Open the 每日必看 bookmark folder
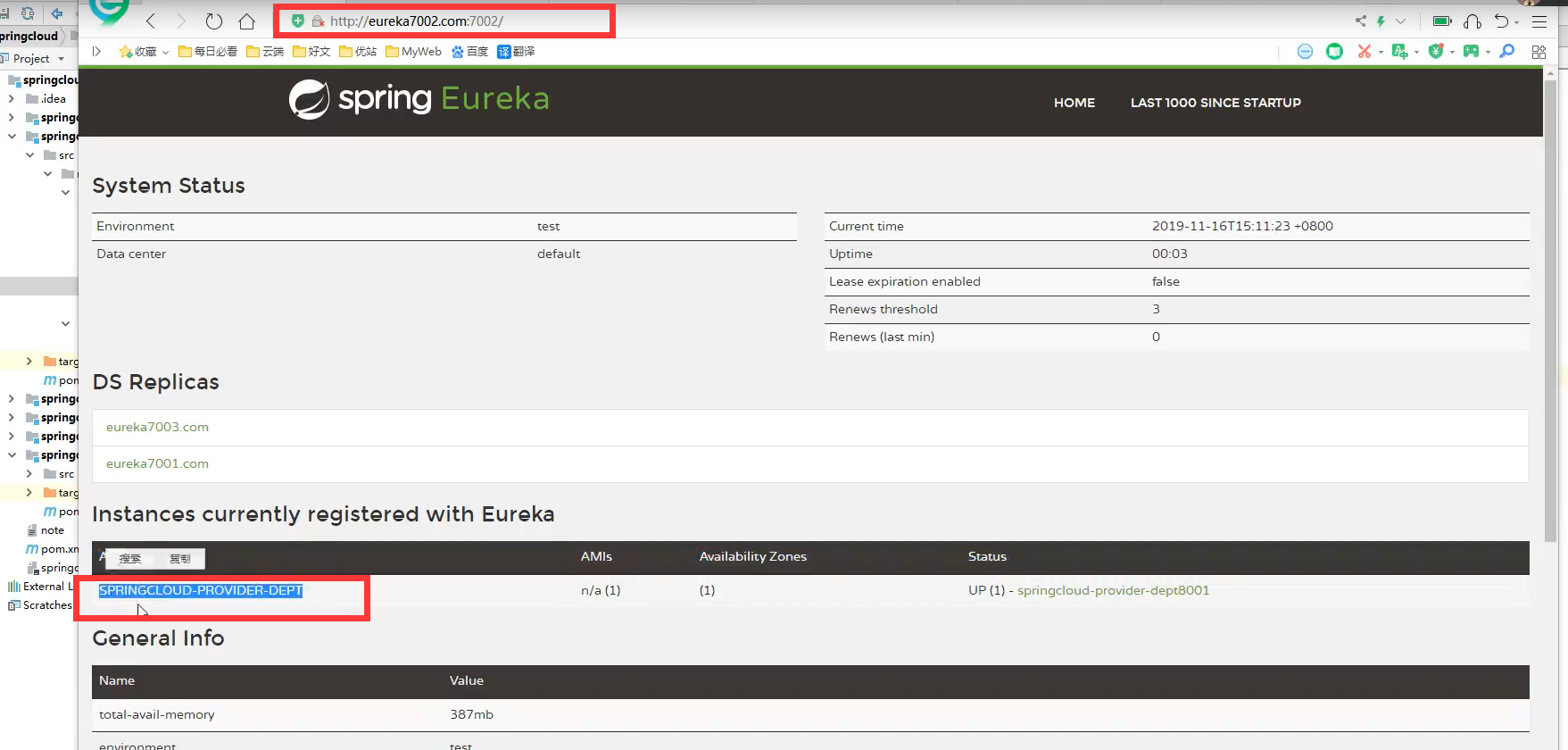Viewport: 1568px width, 750px height. [x=208, y=51]
